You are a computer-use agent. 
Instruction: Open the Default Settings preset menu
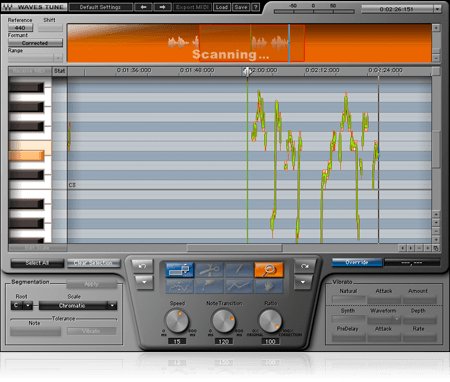click(x=101, y=7)
